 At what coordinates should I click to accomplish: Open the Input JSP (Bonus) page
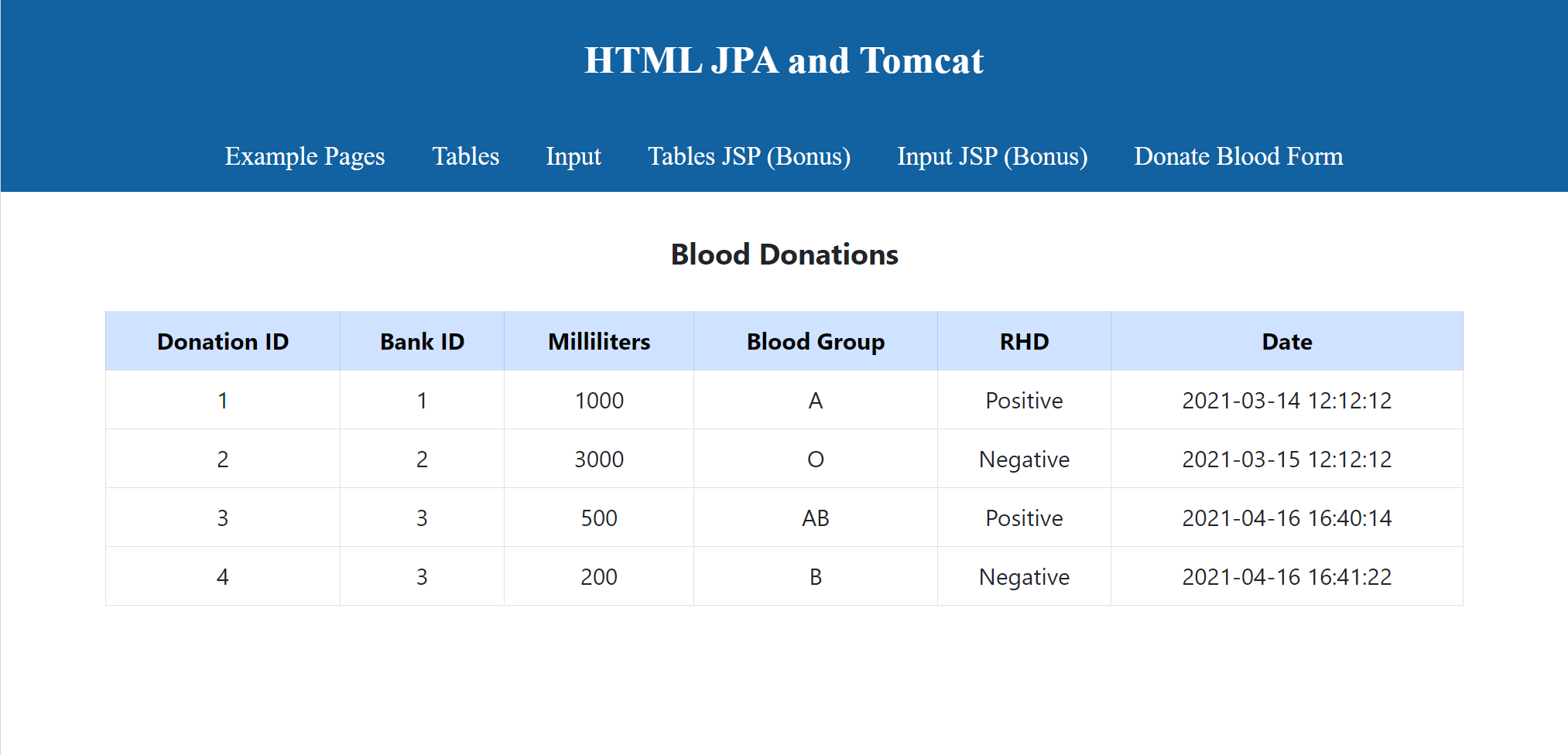991,156
